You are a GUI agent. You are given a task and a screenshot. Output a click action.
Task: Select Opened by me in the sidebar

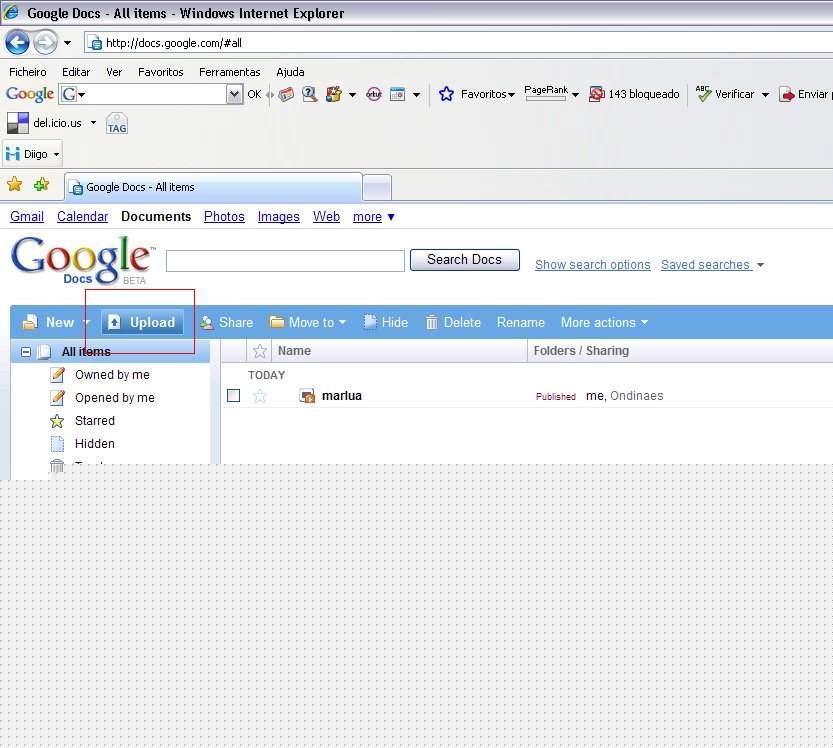pyautogui.click(x=115, y=397)
